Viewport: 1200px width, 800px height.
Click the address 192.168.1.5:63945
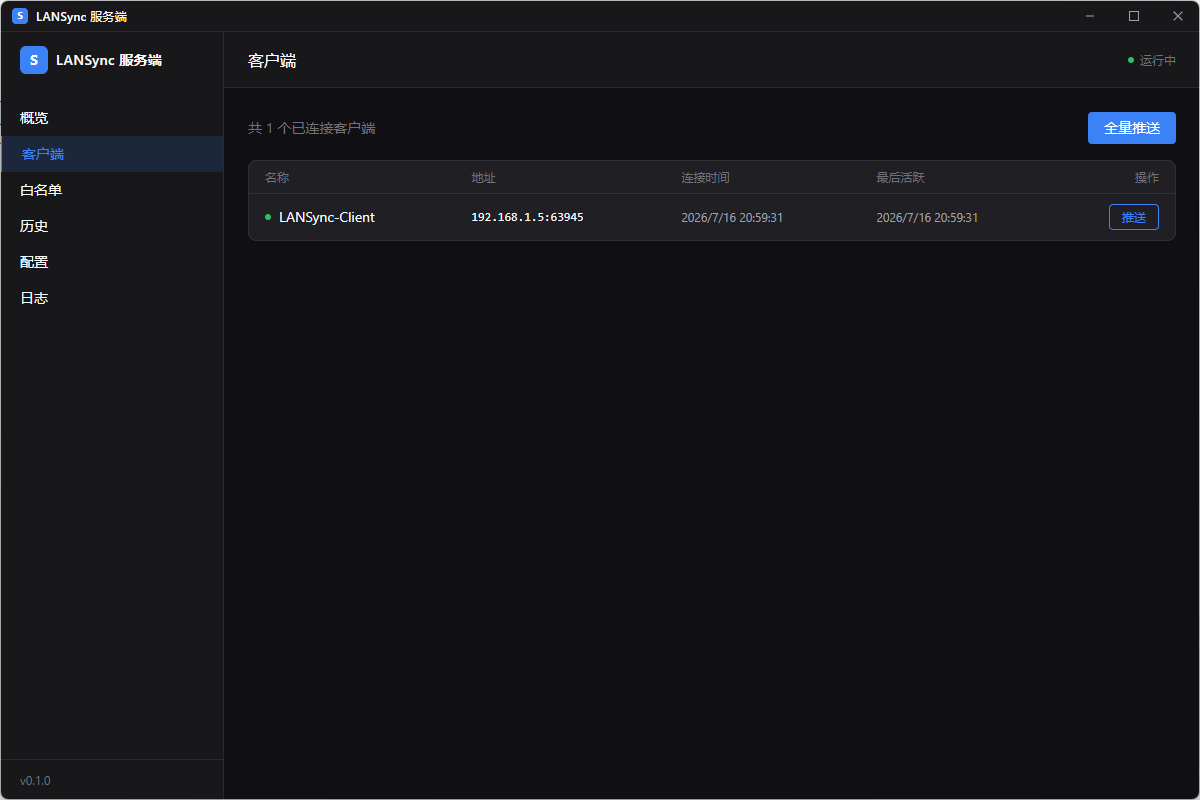[x=527, y=217]
